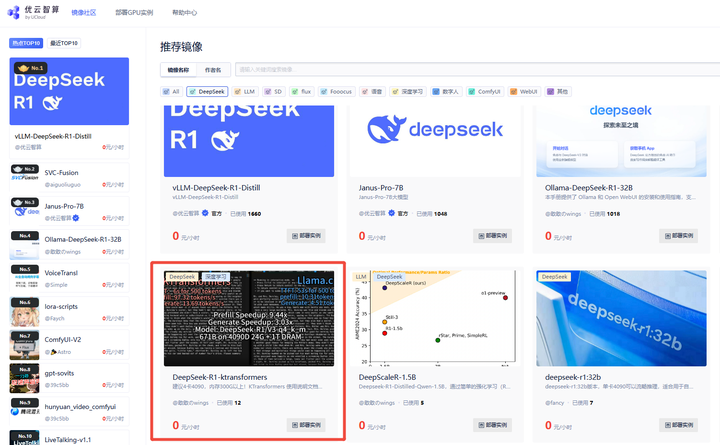Switch to the 热点TOP10 tab
Viewport: 720px width, 445px height.
coord(26,43)
